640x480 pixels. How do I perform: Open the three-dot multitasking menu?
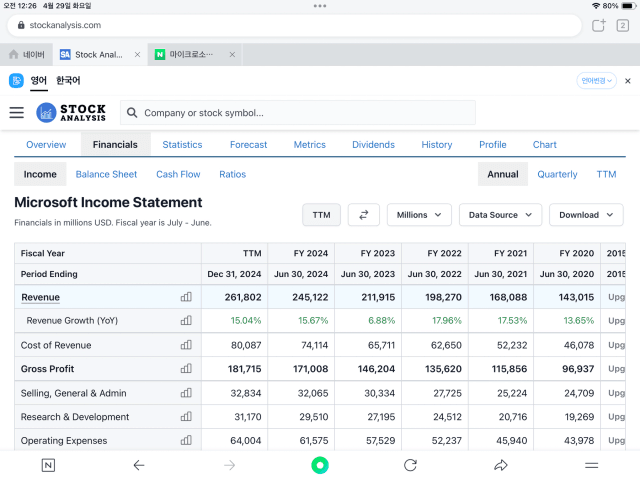tap(320, 6)
